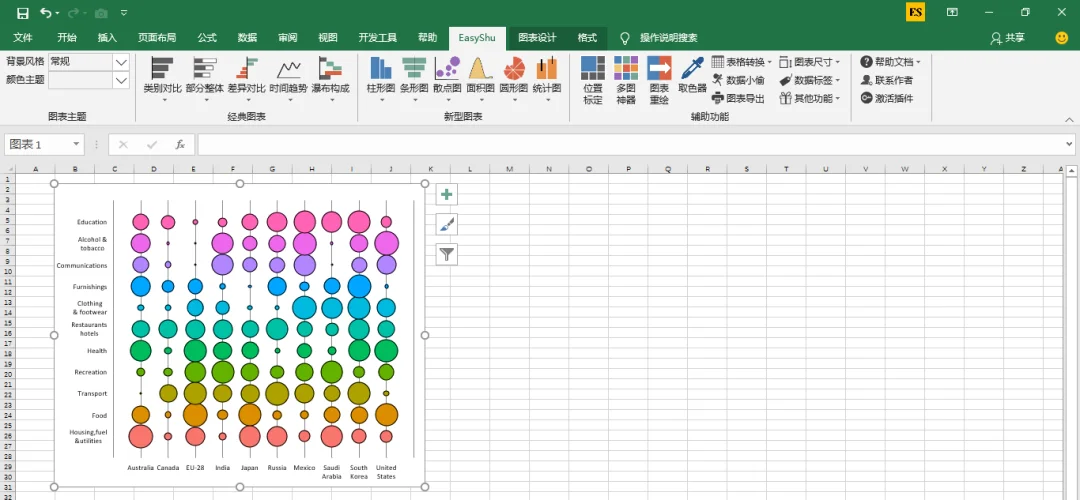This screenshot has width=1080, height=500.
Task: Open the Name Box dropdown arrow
Action: (76, 145)
